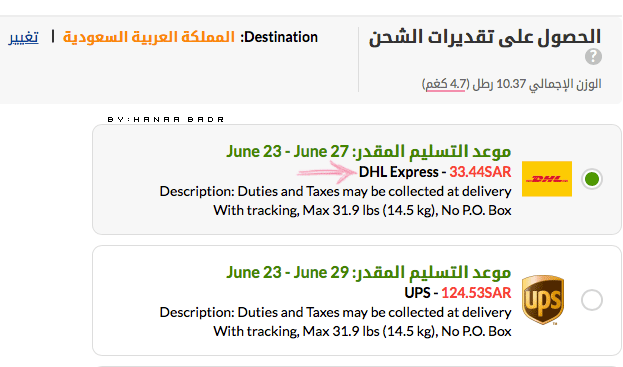Click the UPS description about duties and taxes
The width and height of the screenshot is (623, 367).
point(335,313)
